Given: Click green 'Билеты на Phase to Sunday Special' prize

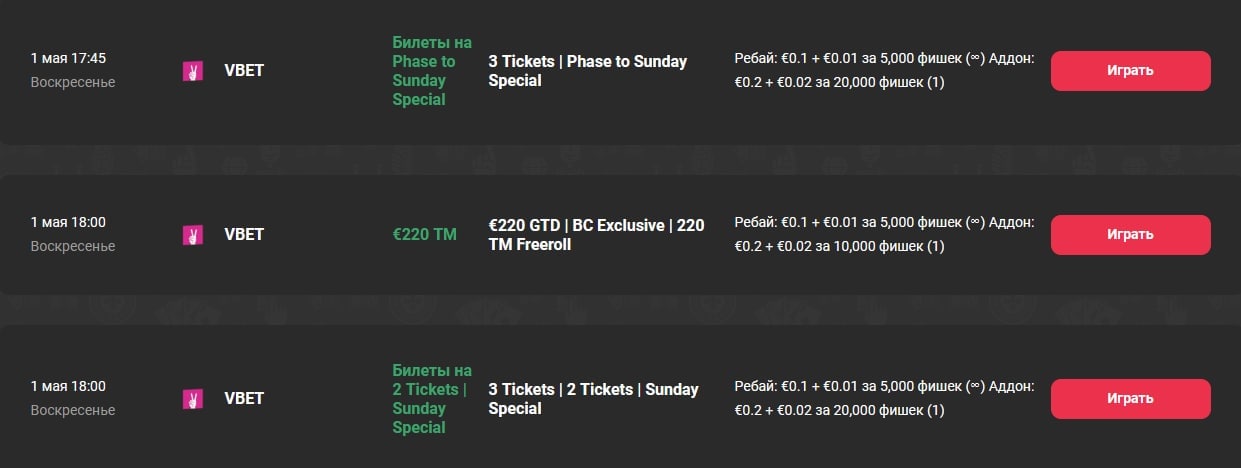Looking at the screenshot, I should [431, 71].
